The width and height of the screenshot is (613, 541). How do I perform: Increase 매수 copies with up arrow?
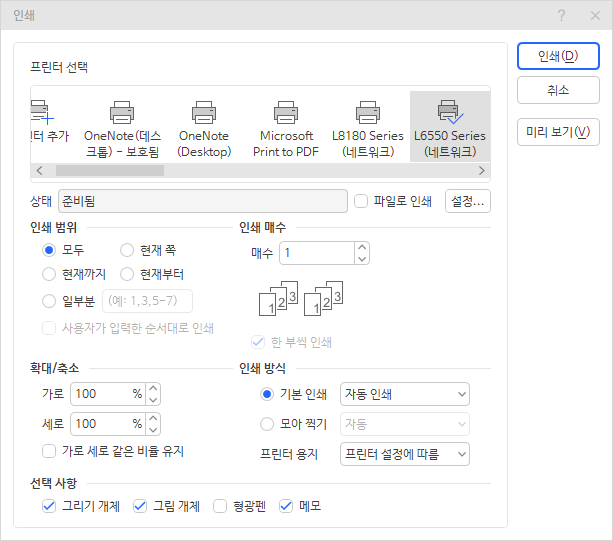362,247
